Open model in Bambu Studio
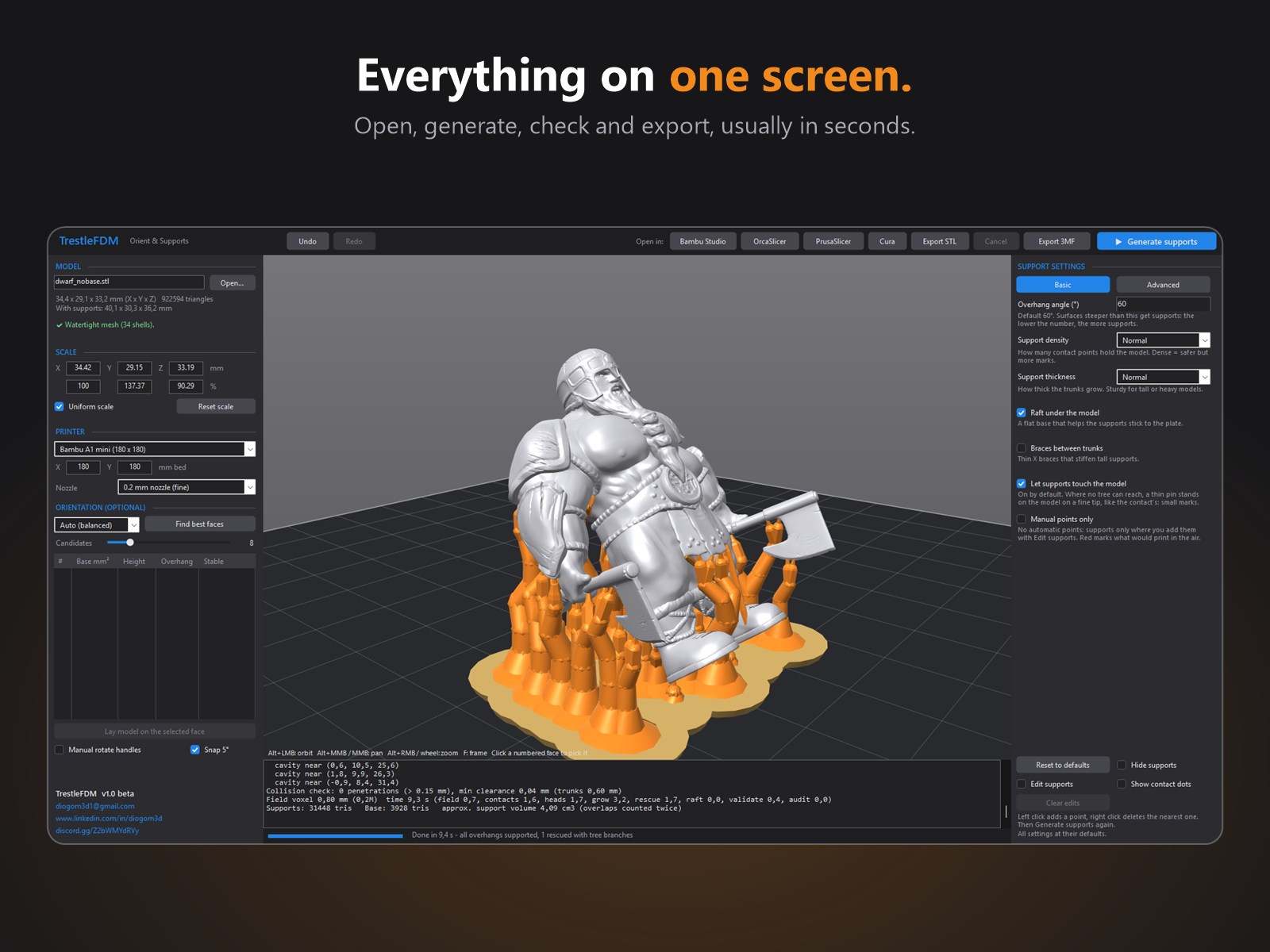 point(702,241)
